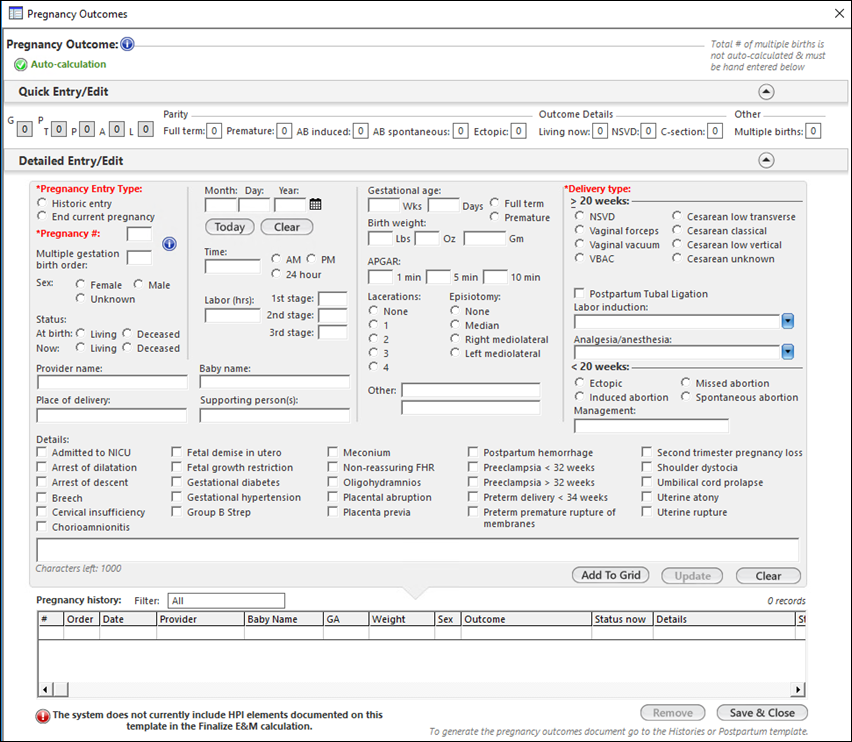The width and height of the screenshot is (852, 742).
Task: Choose Full term gestational option
Action: 494,203
